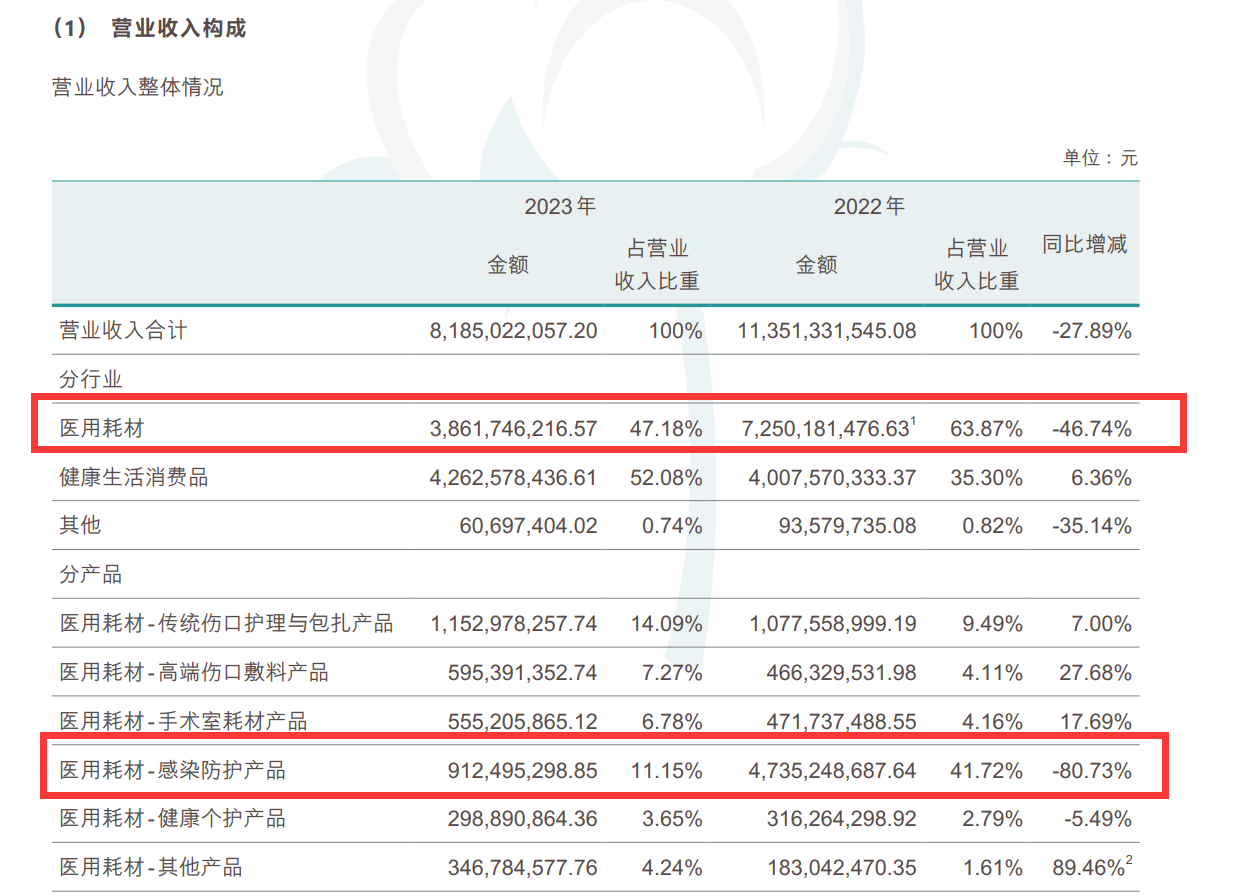Click the -27.89% year-over-year change cell
Image resolution: width=1242 pixels, height=896 pixels.
click(x=1092, y=331)
